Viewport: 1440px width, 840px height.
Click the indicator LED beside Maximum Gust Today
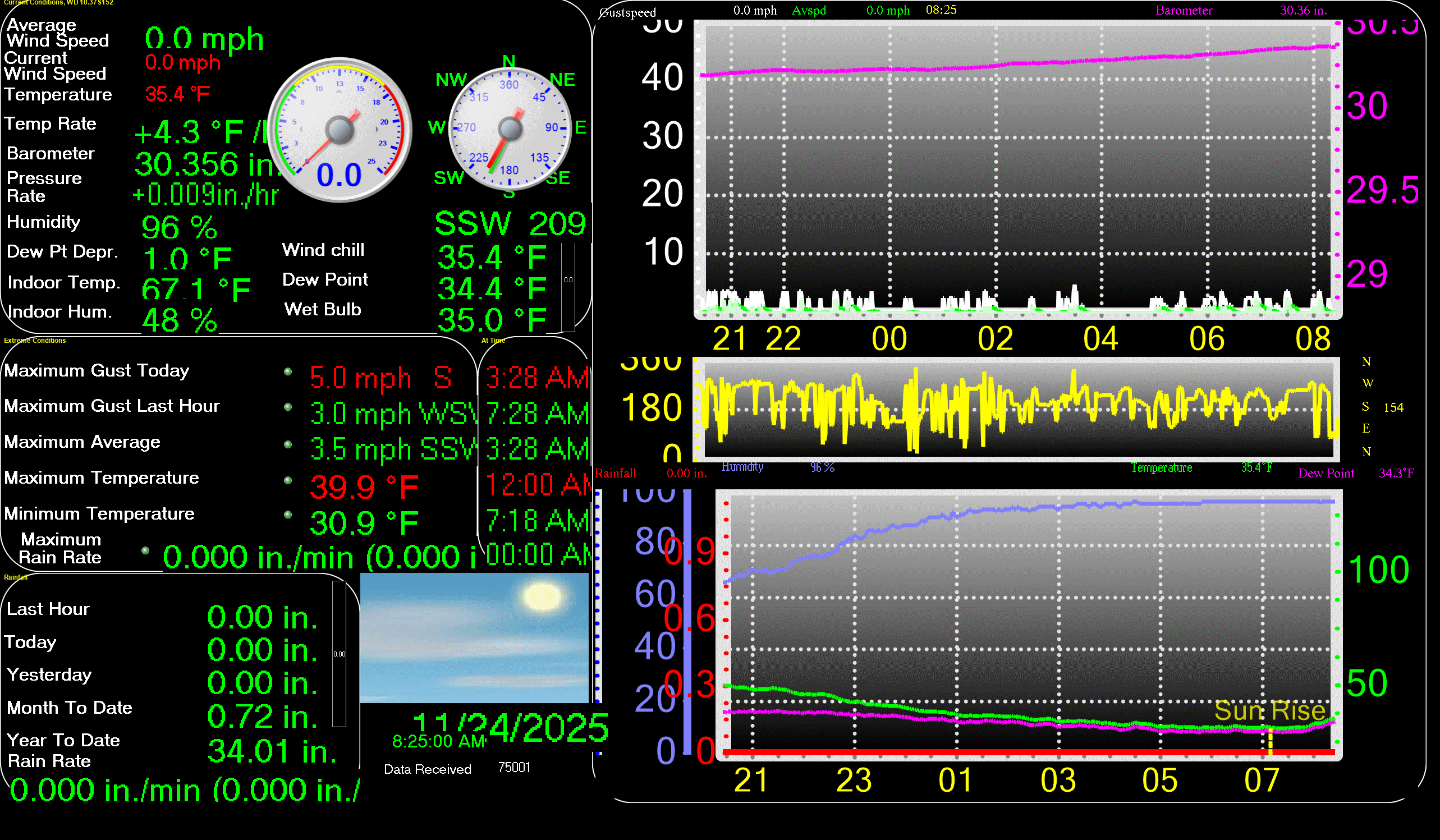tap(288, 372)
